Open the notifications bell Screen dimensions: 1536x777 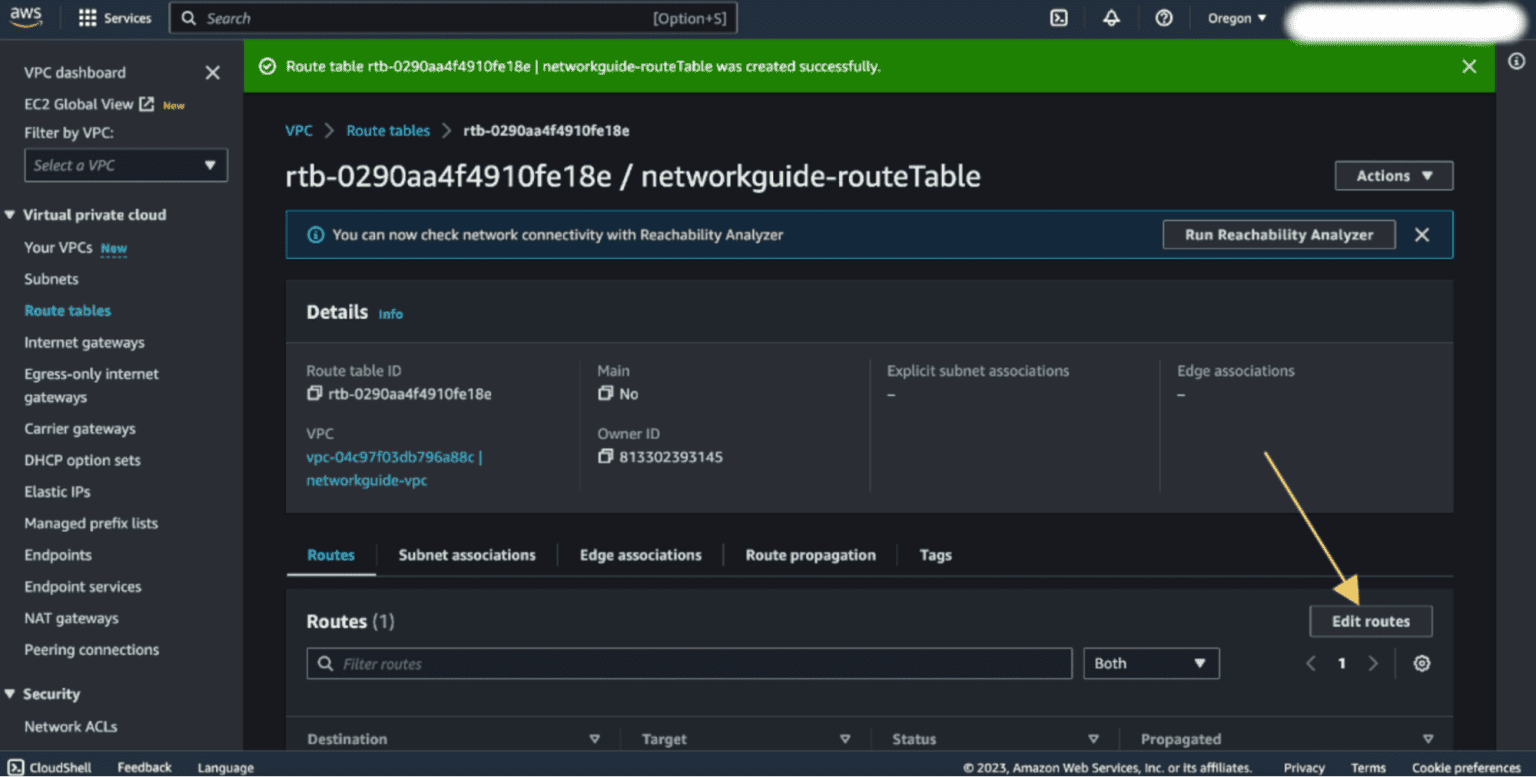(x=1111, y=18)
